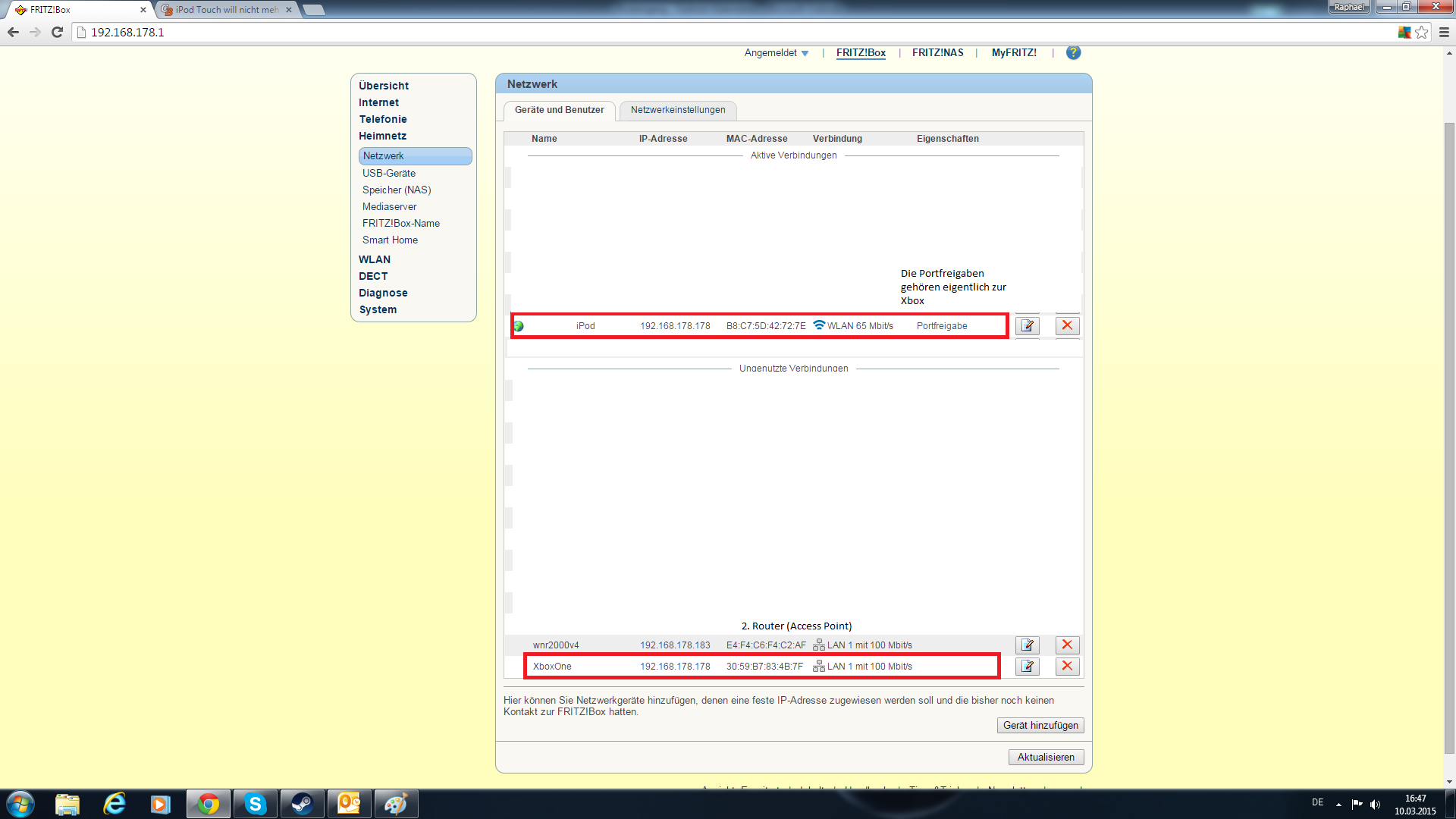Delete the XboxOne device entry
Viewport: 1456px width, 819px height.
(1067, 666)
